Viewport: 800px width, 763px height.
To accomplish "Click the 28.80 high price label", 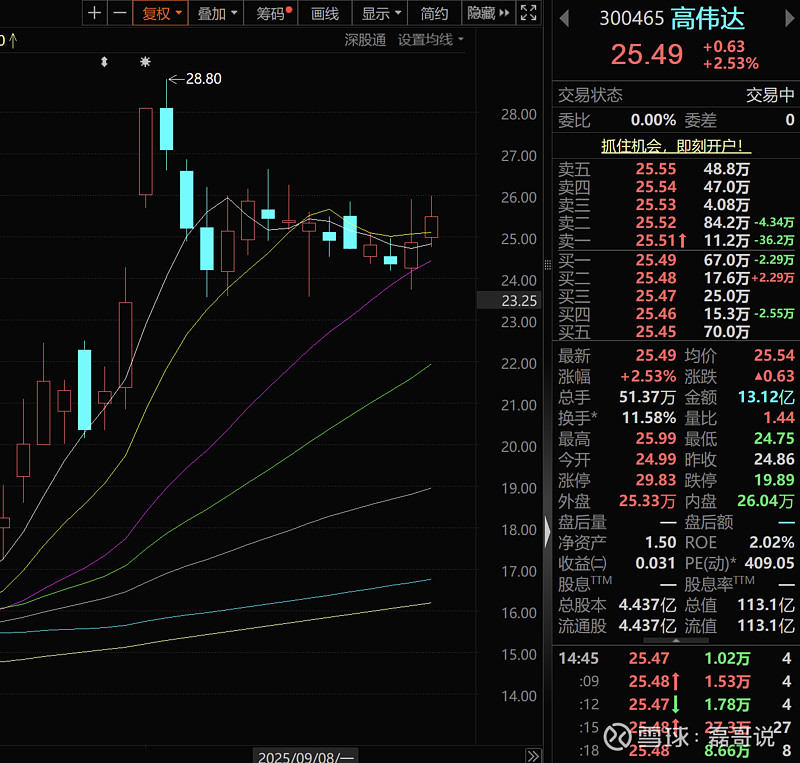I will pos(203,79).
